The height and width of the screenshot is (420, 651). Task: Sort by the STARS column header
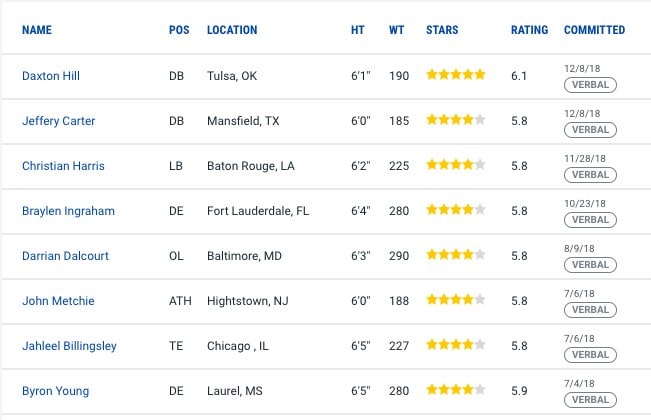(x=442, y=30)
